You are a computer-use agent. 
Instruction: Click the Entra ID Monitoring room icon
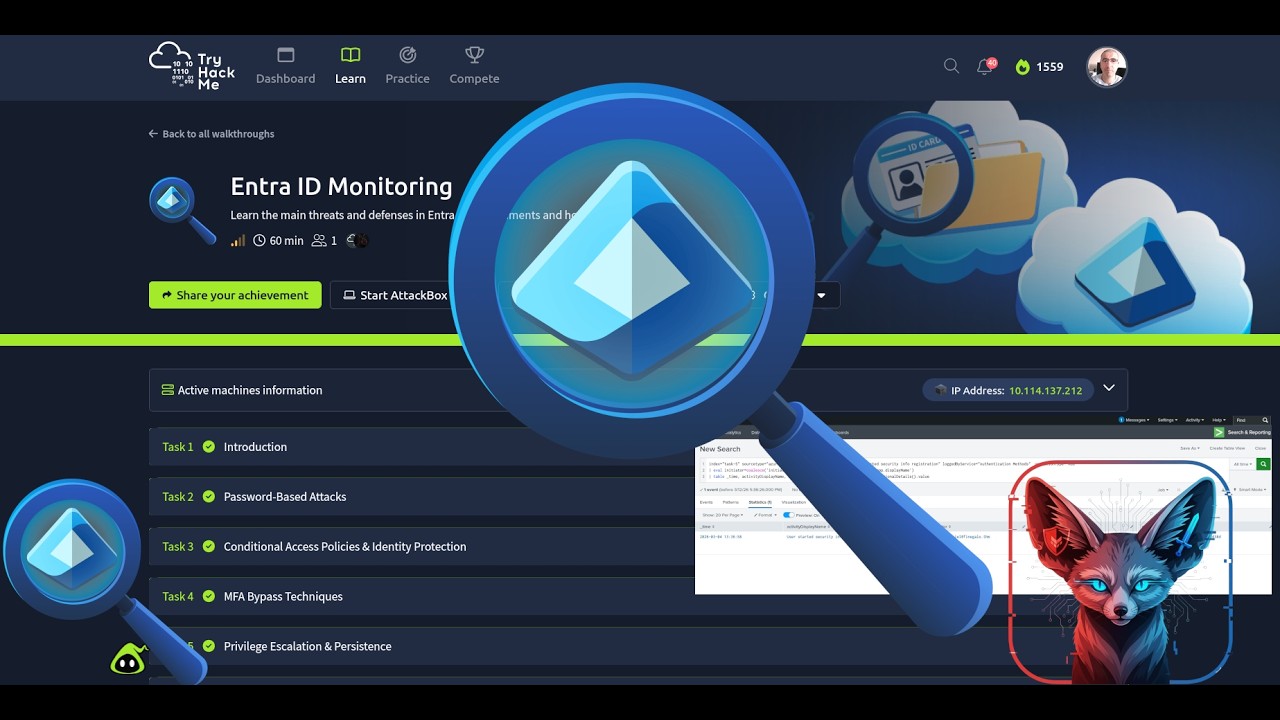tap(181, 209)
